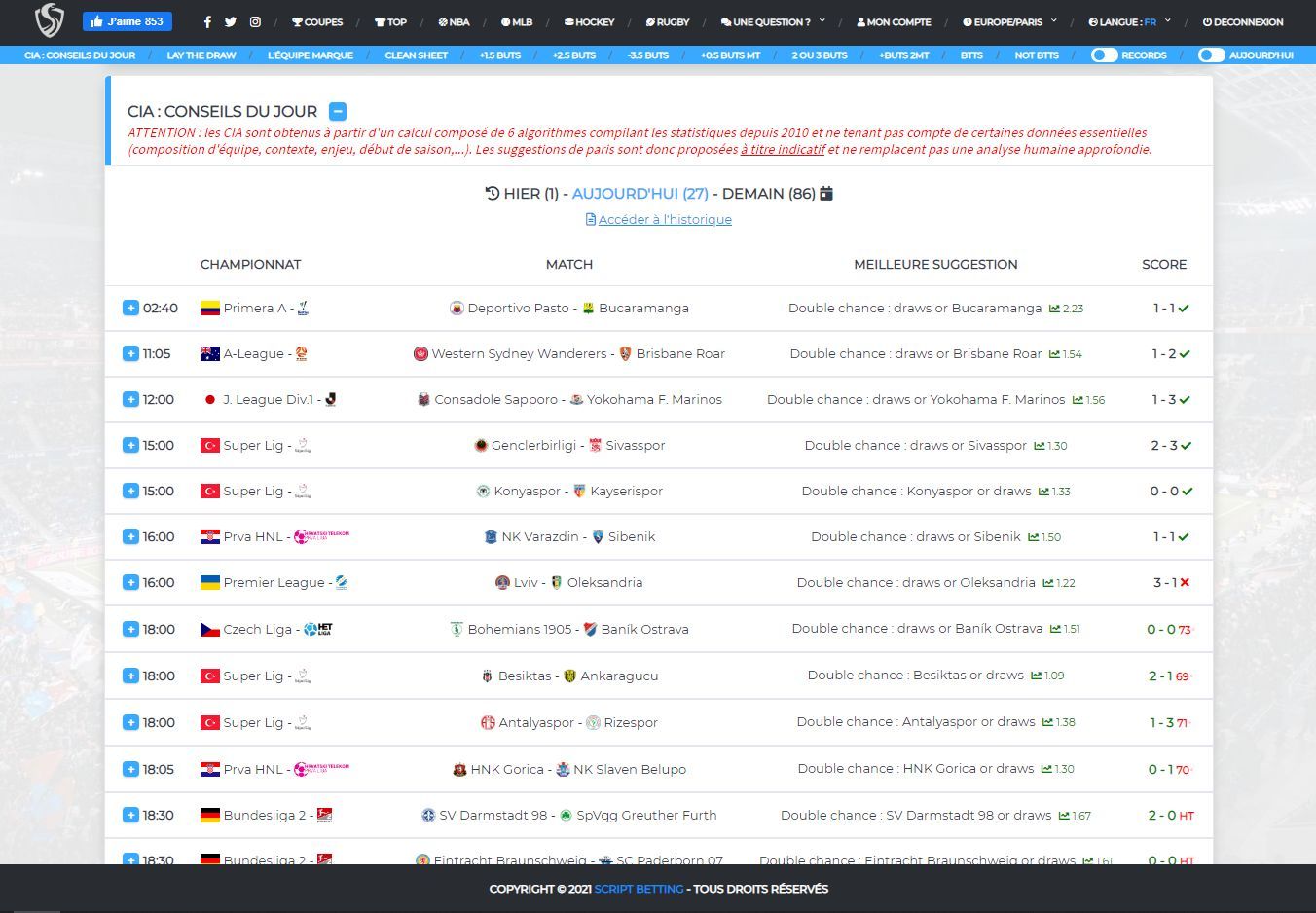Screen dimensions: 1316x913
Task: Click the Colombia flag for Primera A
Action: [209, 308]
